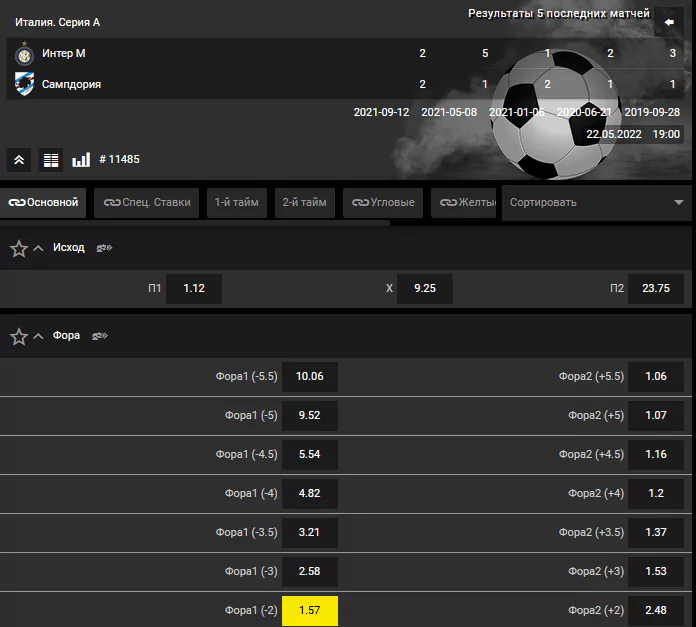Select Фора2 (+5.5) odds 1.06

click(656, 376)
